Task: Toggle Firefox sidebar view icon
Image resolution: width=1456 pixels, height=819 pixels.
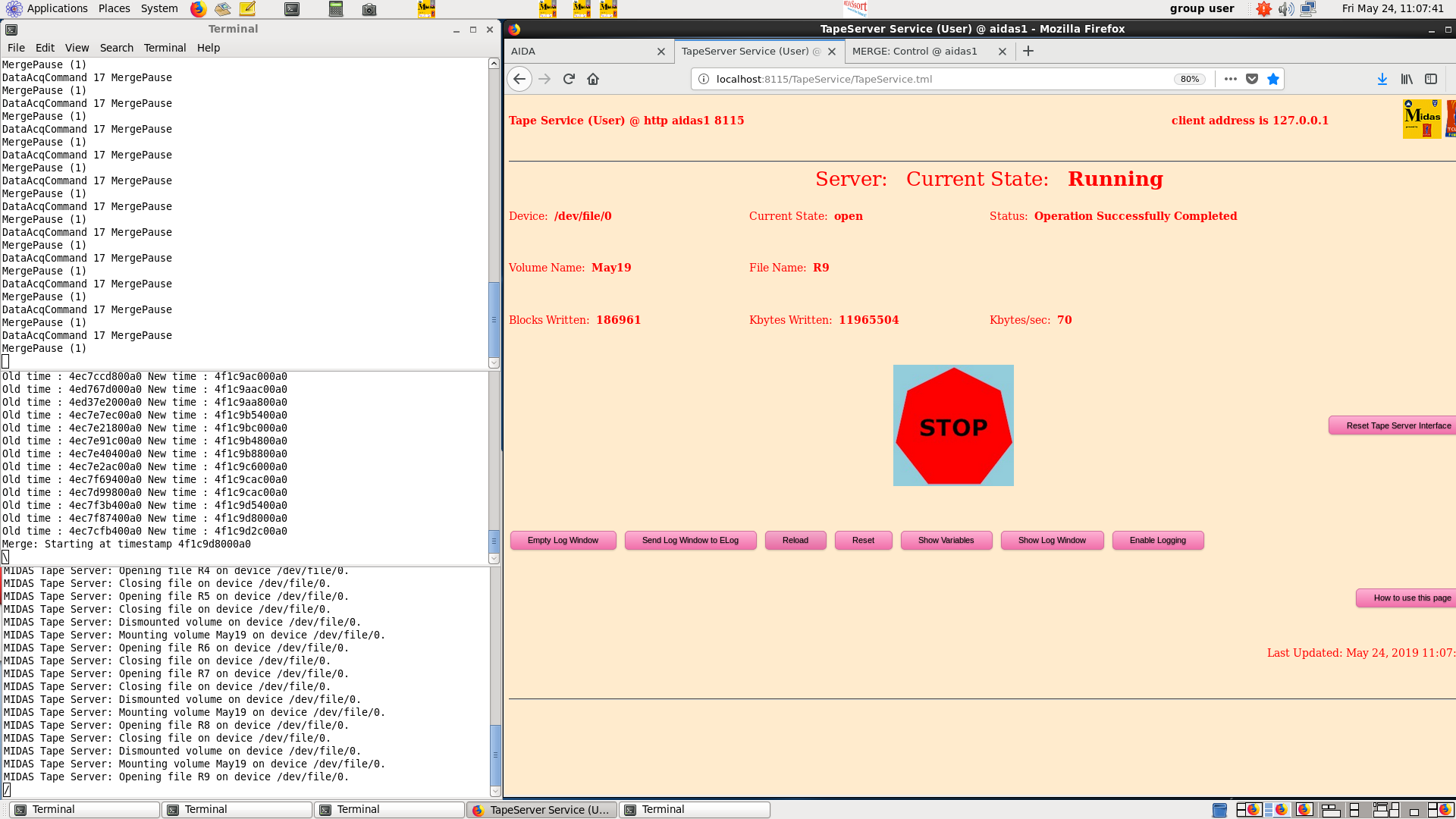Action: coord(1431,79)
